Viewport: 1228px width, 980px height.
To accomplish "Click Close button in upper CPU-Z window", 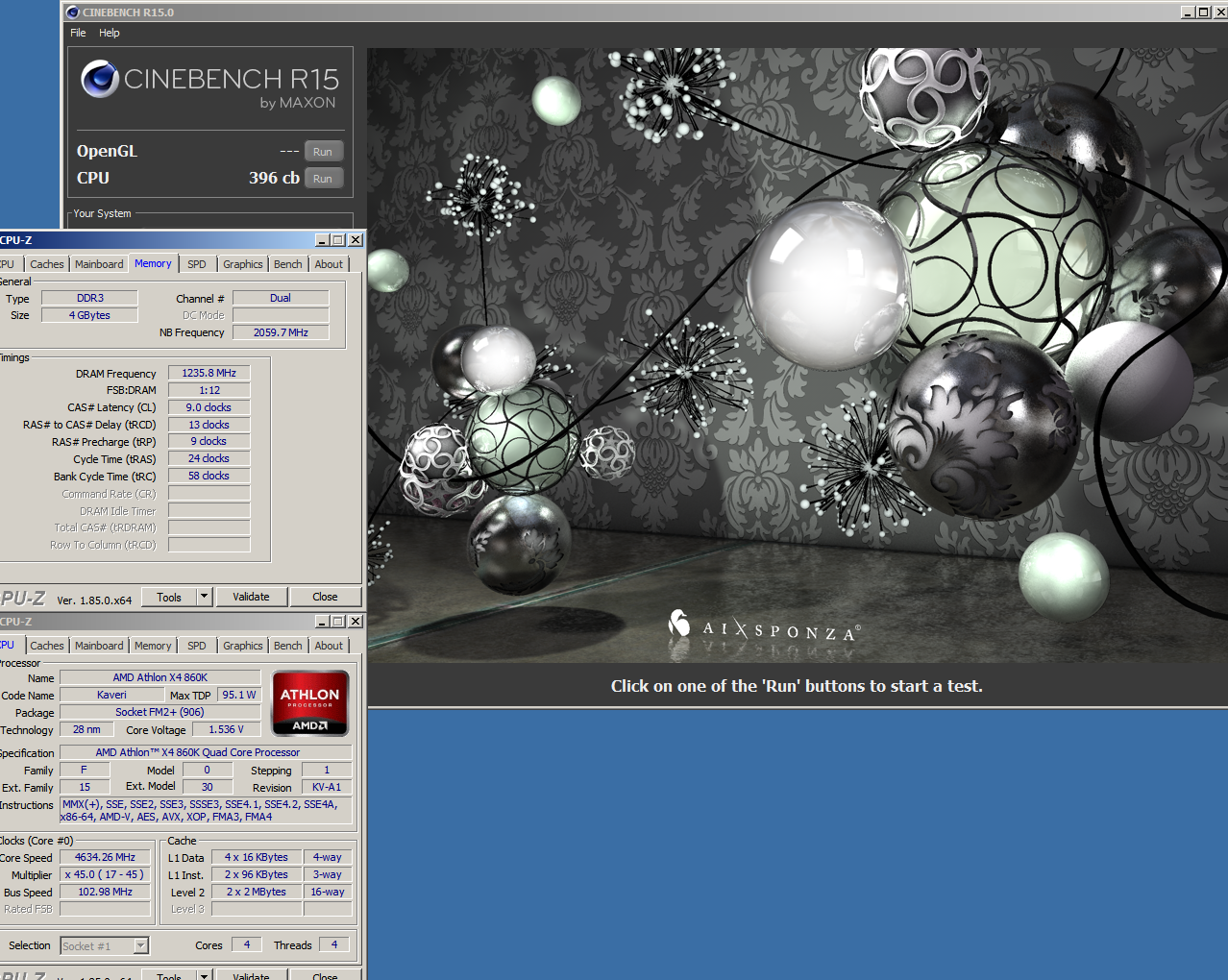I will coord(325,598).
